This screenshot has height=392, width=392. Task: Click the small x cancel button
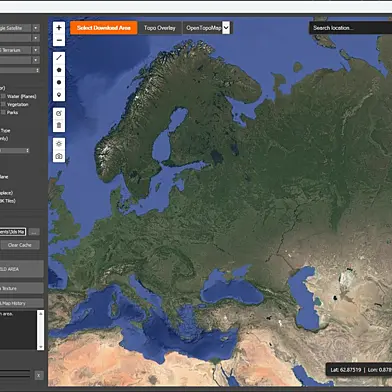39,375
